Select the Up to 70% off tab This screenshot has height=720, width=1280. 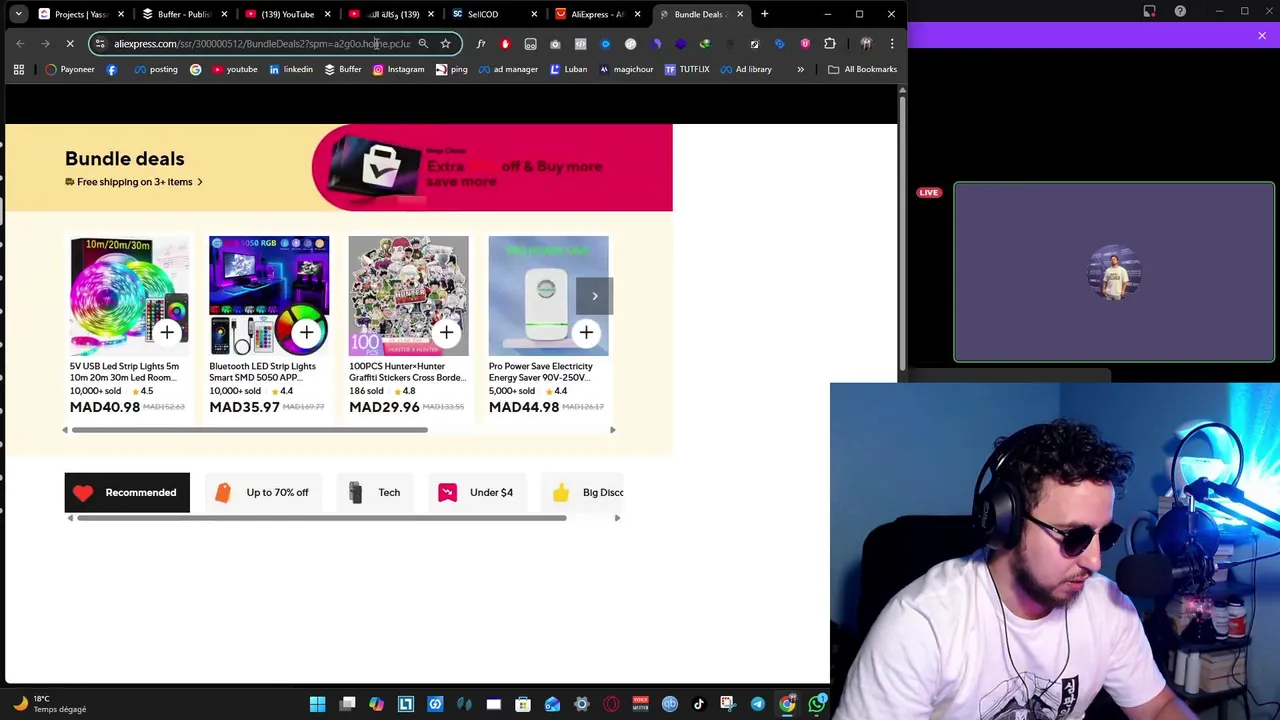click(263, 492)
